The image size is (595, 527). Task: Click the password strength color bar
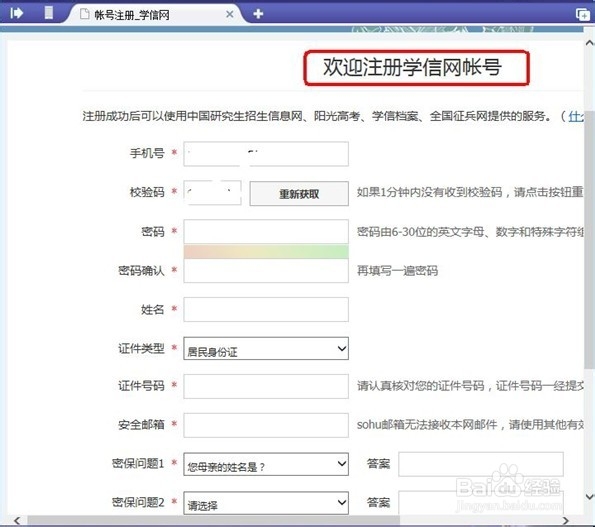266,252
